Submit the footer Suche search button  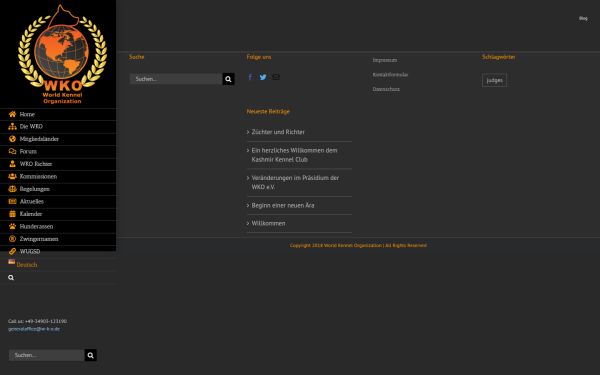[x=228, y=79]
